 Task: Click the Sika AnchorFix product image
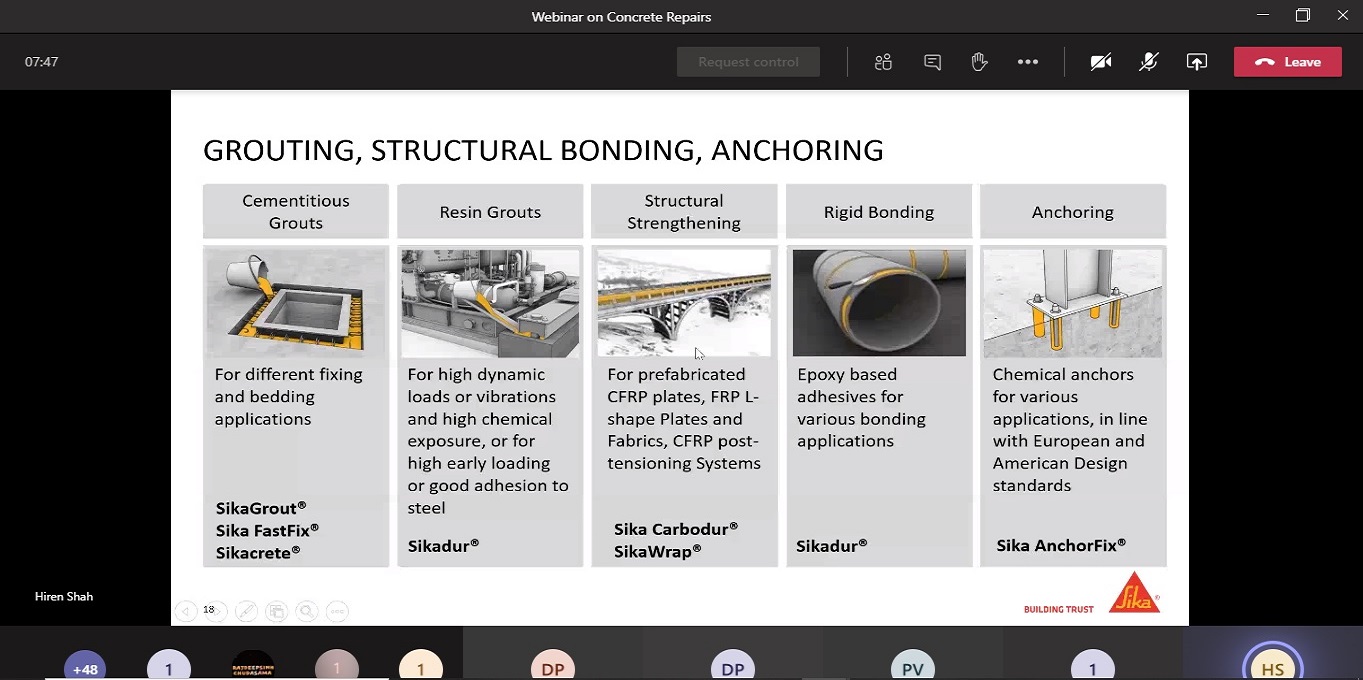pos(1073,303)
